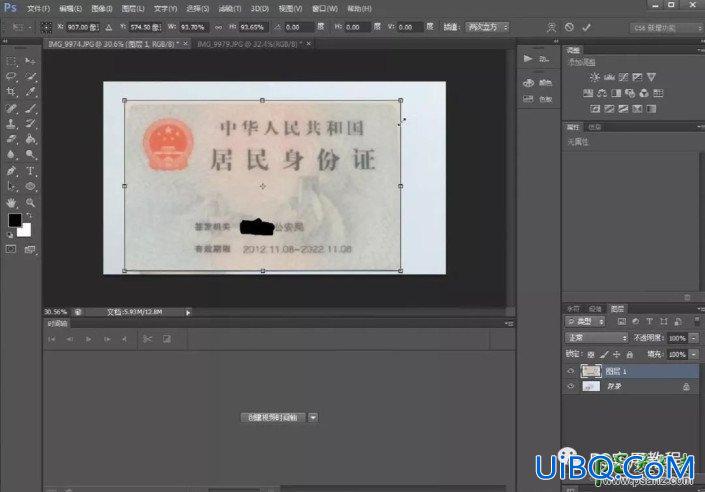Screen dimensions: 705x492
Task: Switch to warp mode icon
Action: click(x=552, y=27)
